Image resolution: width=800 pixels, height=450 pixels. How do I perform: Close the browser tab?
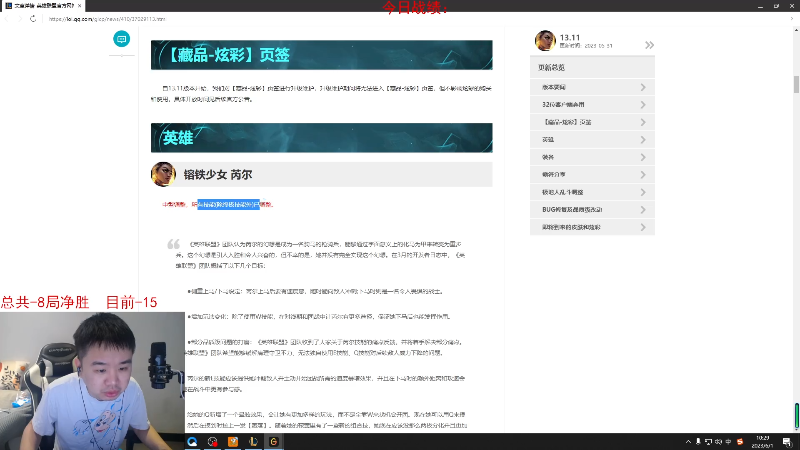pos(80,6)
